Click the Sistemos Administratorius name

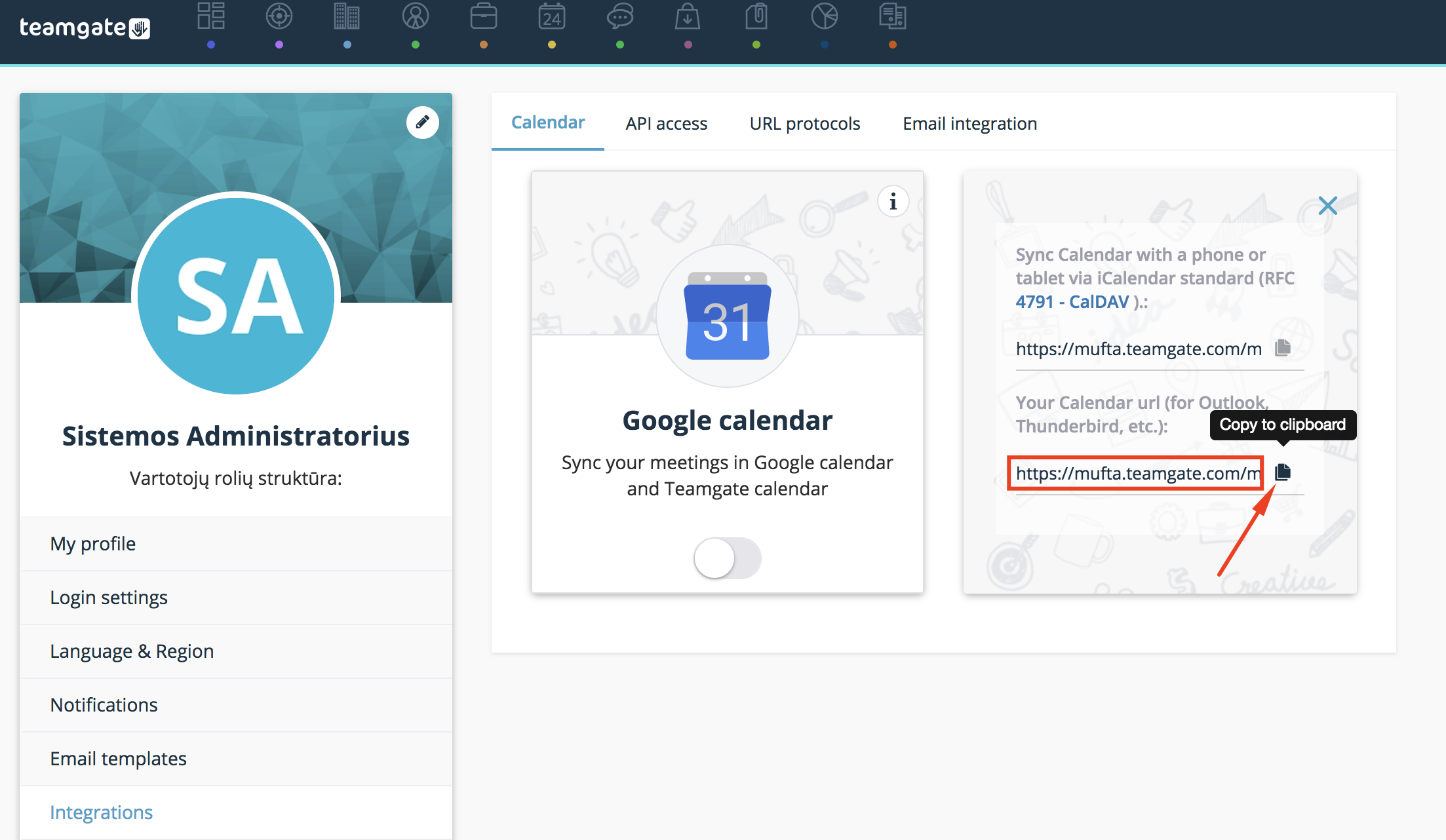236,436
